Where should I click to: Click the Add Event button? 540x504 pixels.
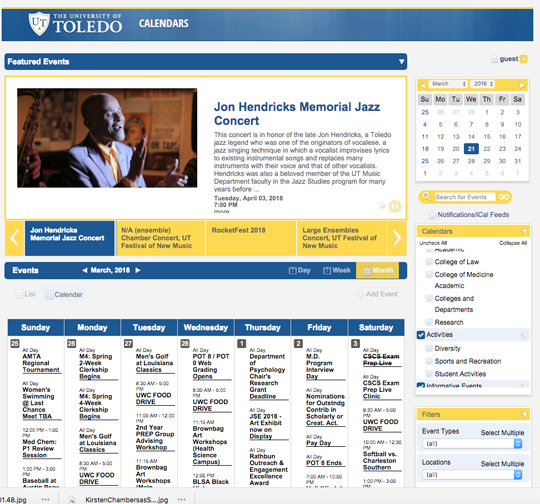pos(377,294)
